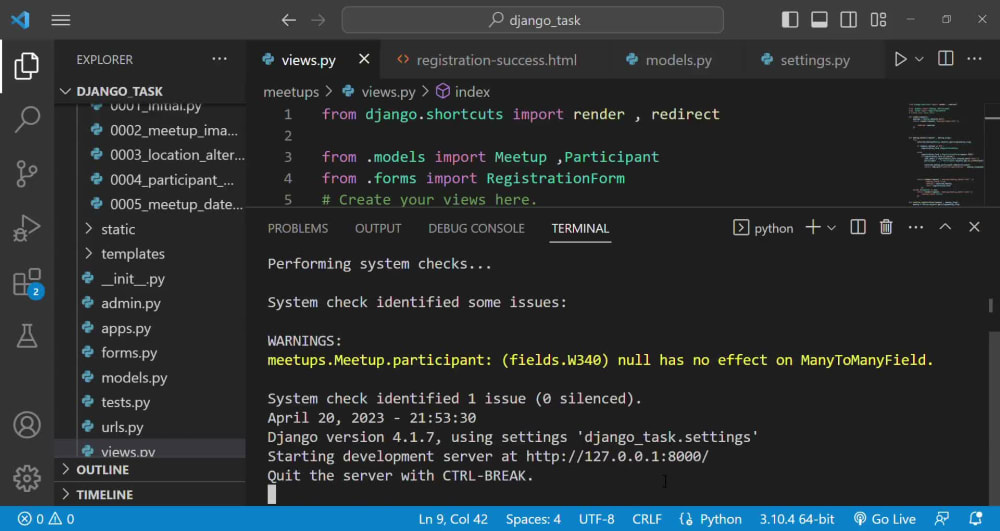Open errors and warnings status indicator

pyautogui.click(x=46, y=519)
